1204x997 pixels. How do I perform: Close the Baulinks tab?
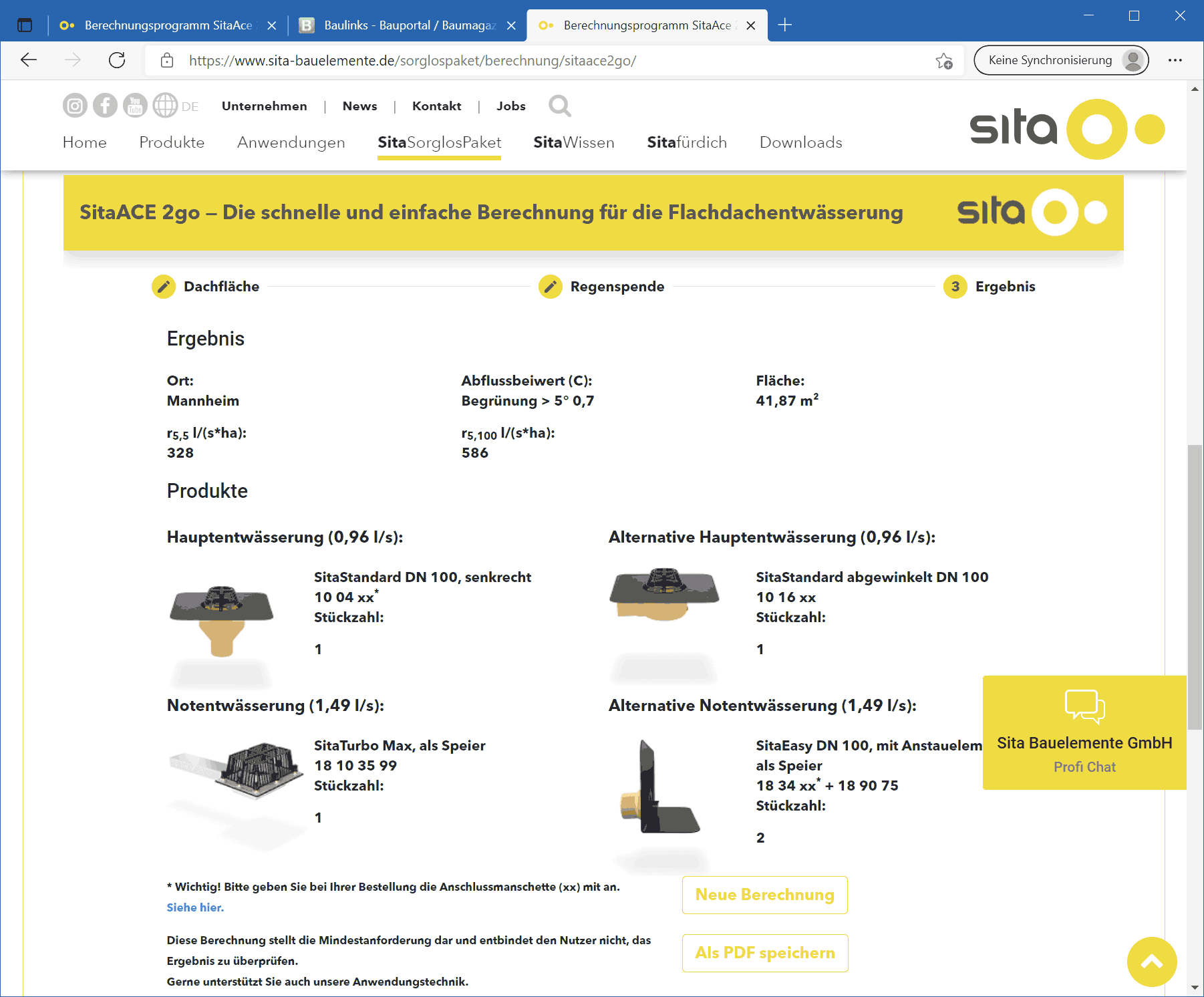511,25
